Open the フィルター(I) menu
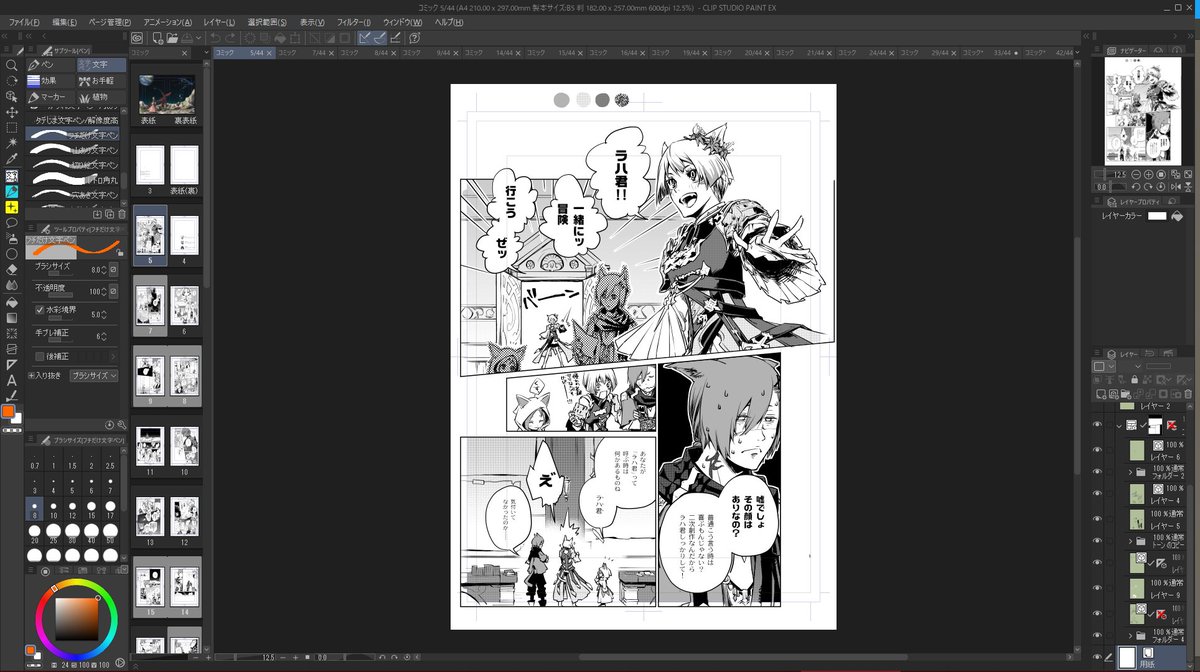 point(353,22)
